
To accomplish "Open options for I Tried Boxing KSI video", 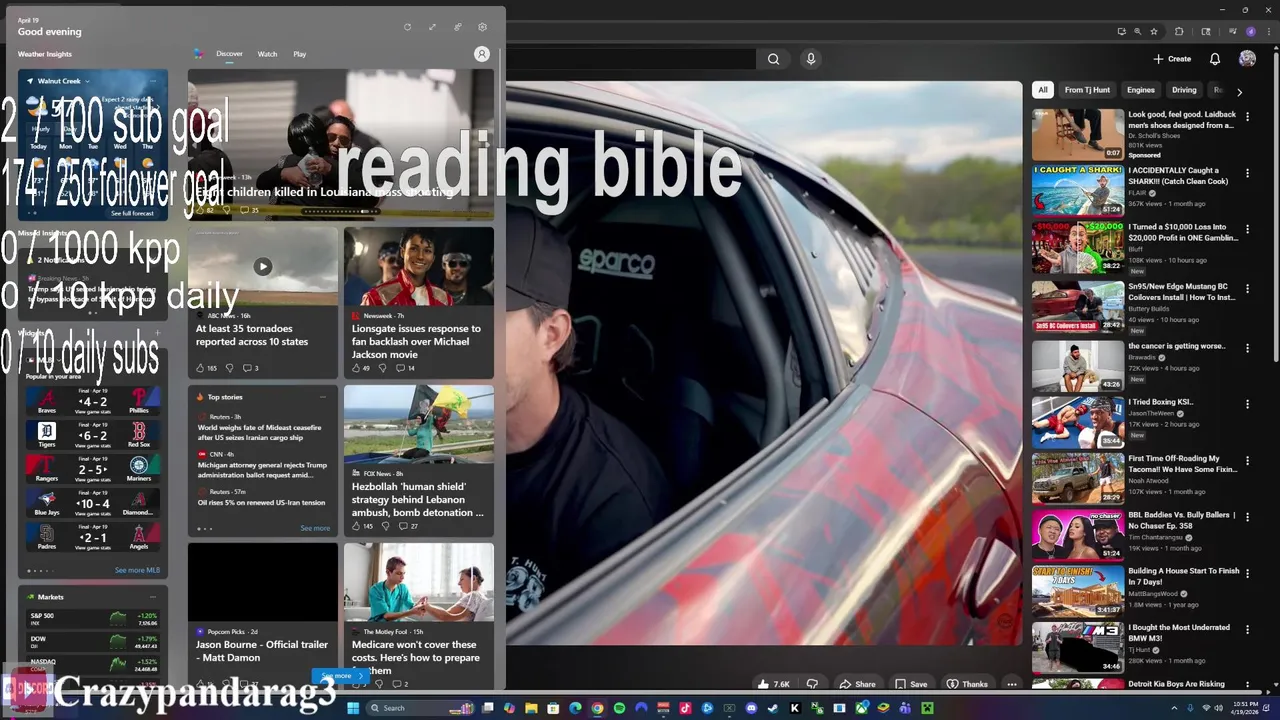I will pos(1247,404).
